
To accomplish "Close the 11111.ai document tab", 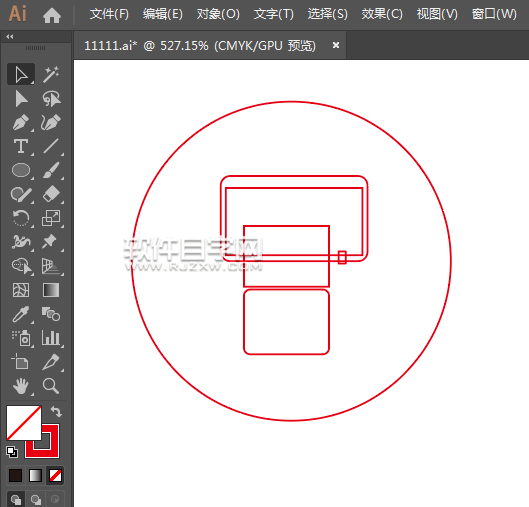I will (336, 45).
